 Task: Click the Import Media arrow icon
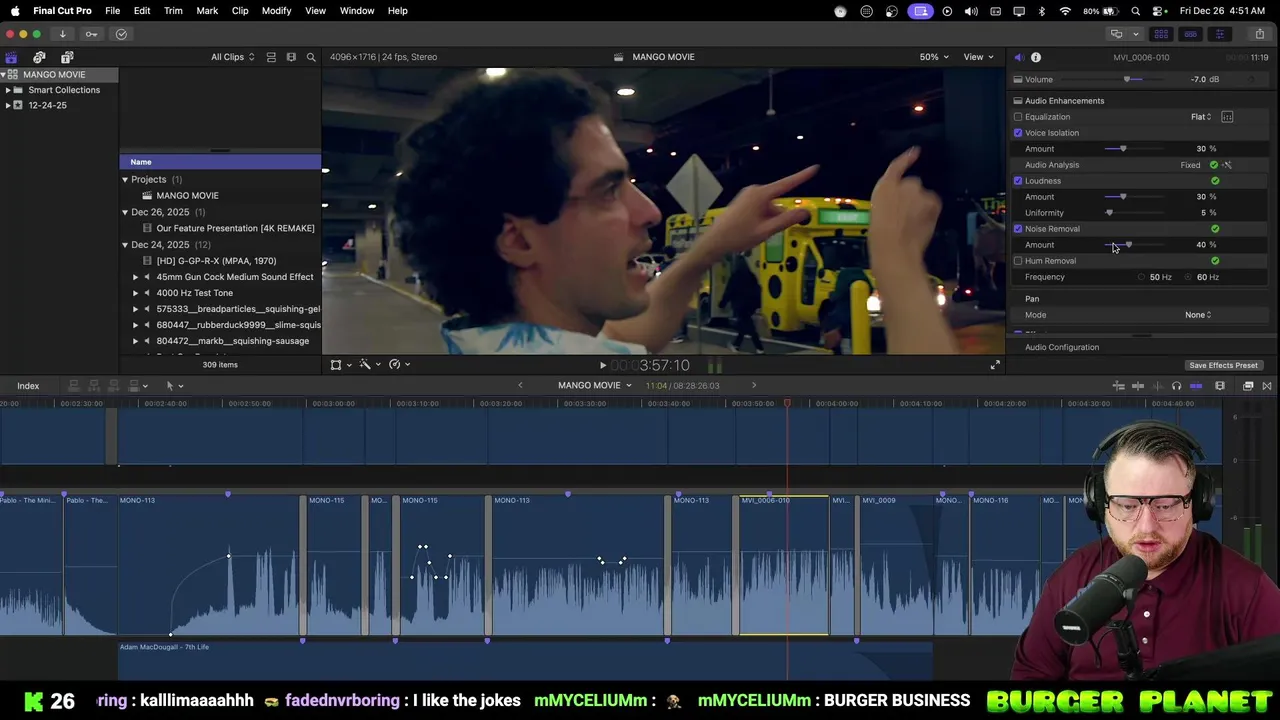point(62,34)
